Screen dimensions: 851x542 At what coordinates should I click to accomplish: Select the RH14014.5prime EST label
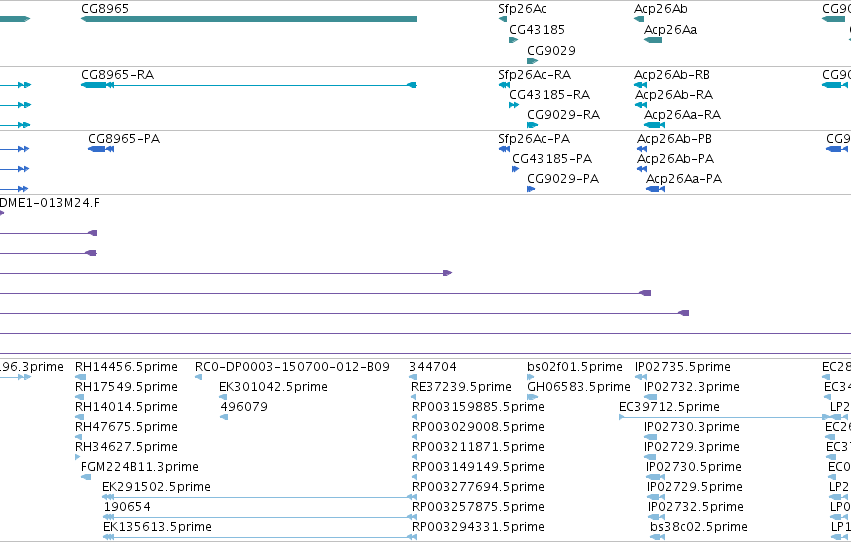tap(126, 407)
